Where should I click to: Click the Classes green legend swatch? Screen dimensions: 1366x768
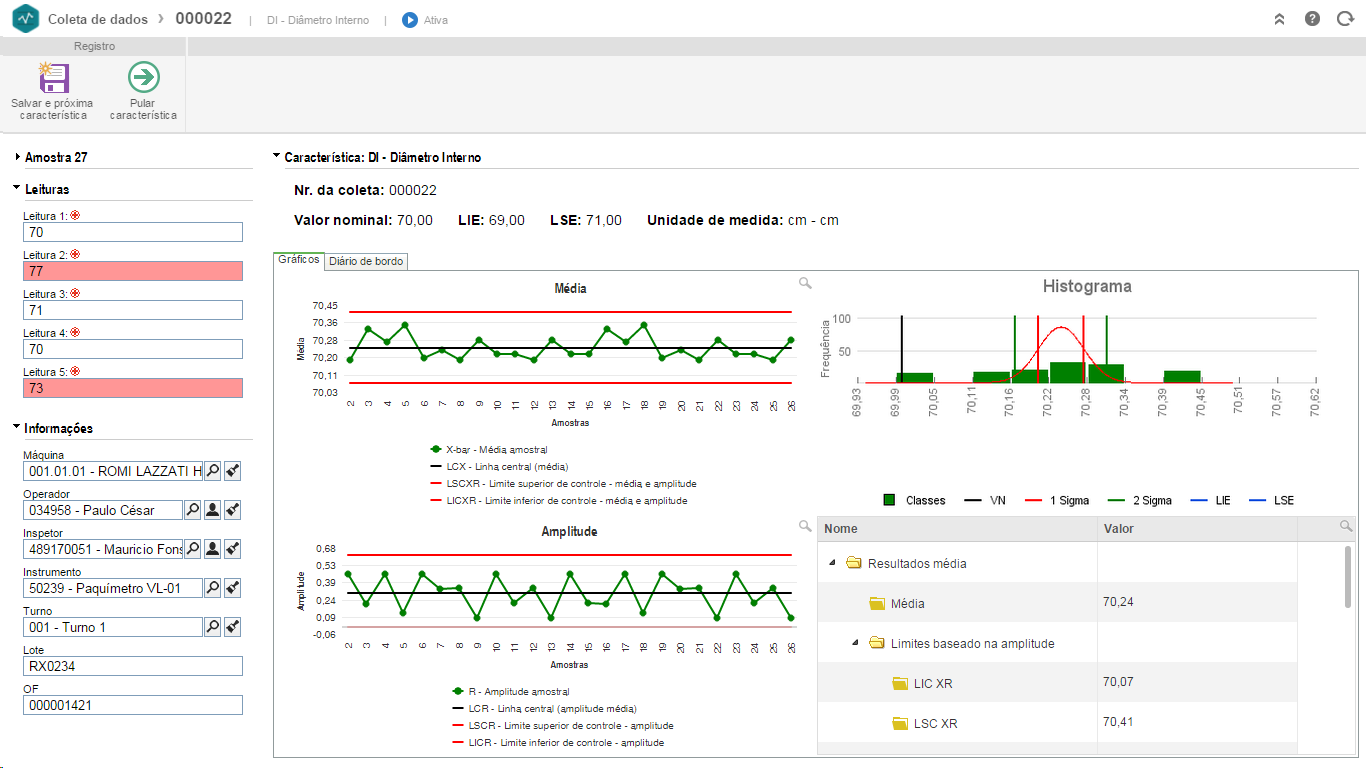click(x=889, y=500)
